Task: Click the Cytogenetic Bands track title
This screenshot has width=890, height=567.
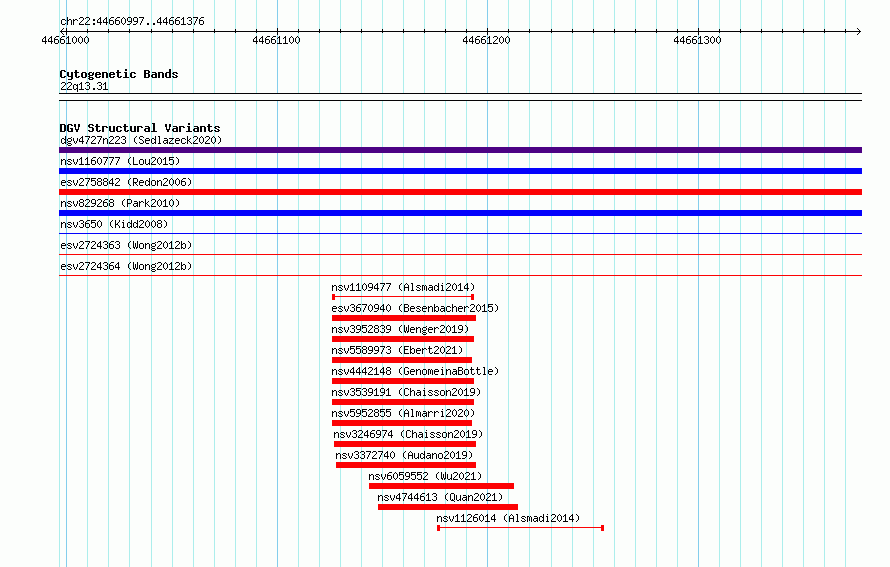Action: click(119, 74)
